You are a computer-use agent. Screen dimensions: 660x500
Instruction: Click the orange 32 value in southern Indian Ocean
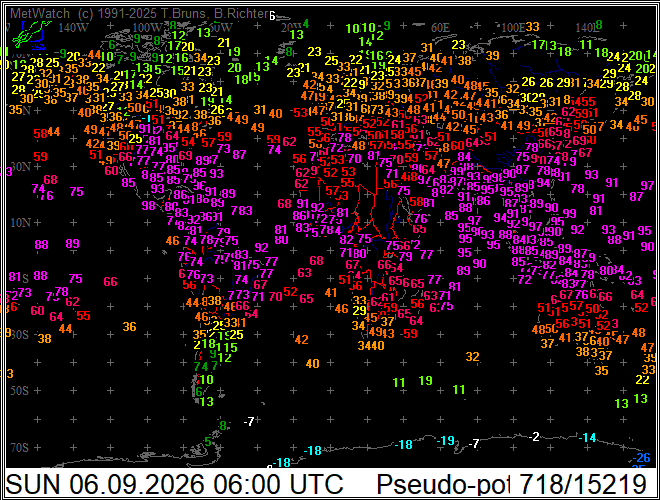pos(473,356)
